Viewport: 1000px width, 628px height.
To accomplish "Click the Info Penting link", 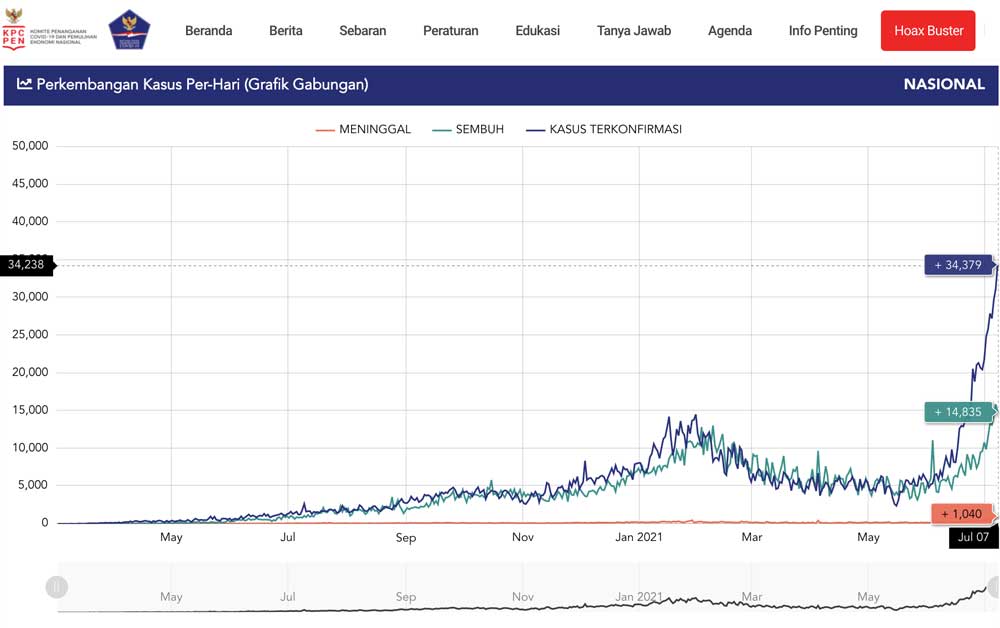I will coord(823,31).
